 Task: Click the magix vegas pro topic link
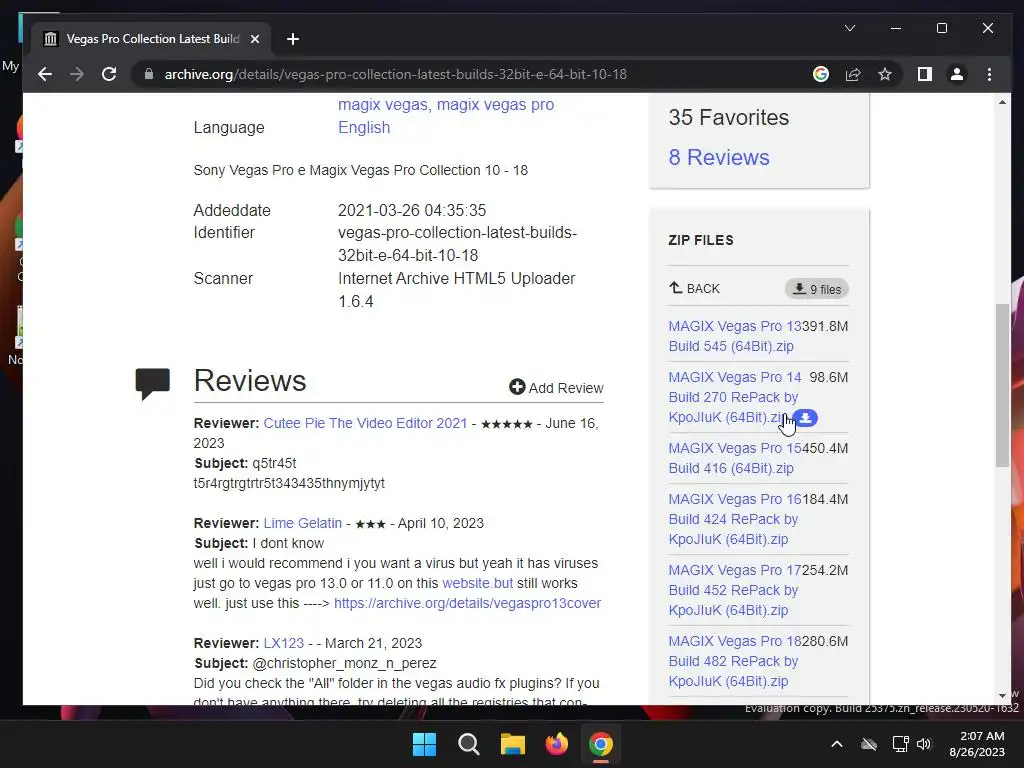point(495,104)
